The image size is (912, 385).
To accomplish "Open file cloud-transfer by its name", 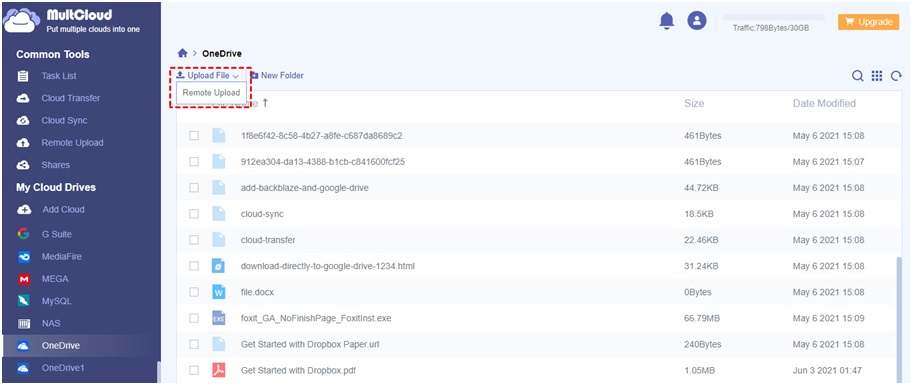I will [x=268, y=240].
